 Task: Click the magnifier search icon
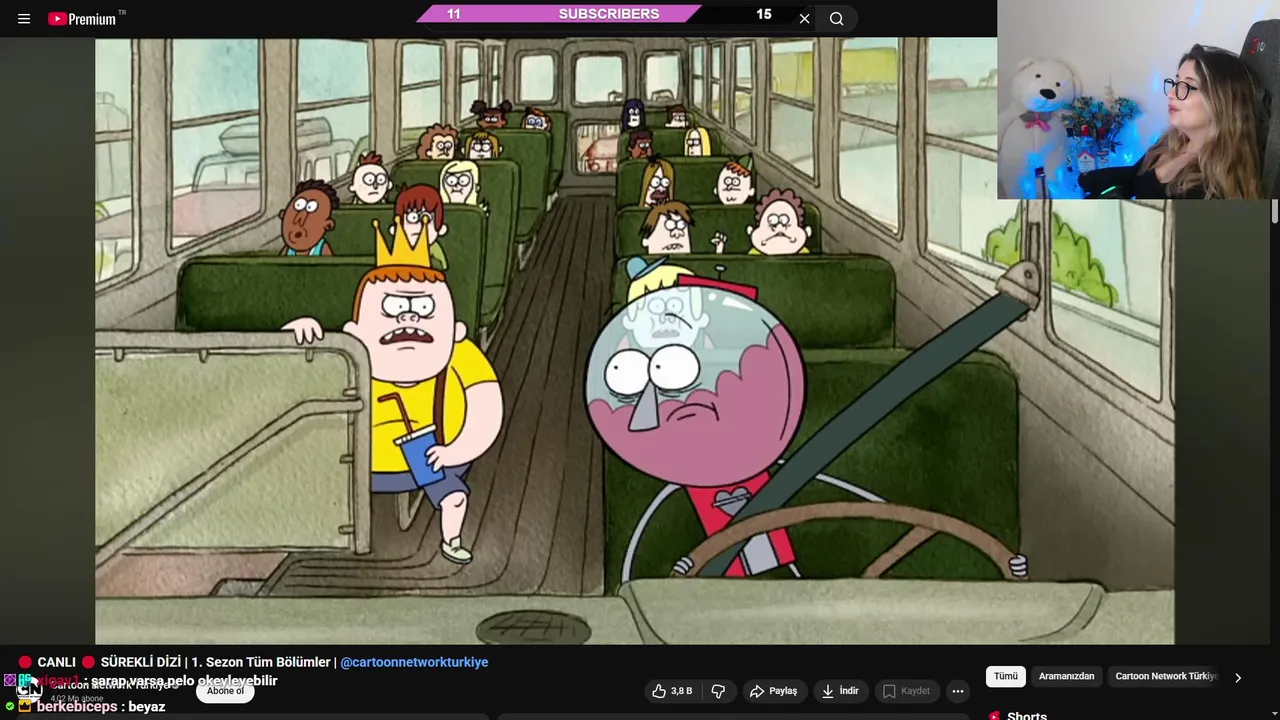click(x=837, y=18)
